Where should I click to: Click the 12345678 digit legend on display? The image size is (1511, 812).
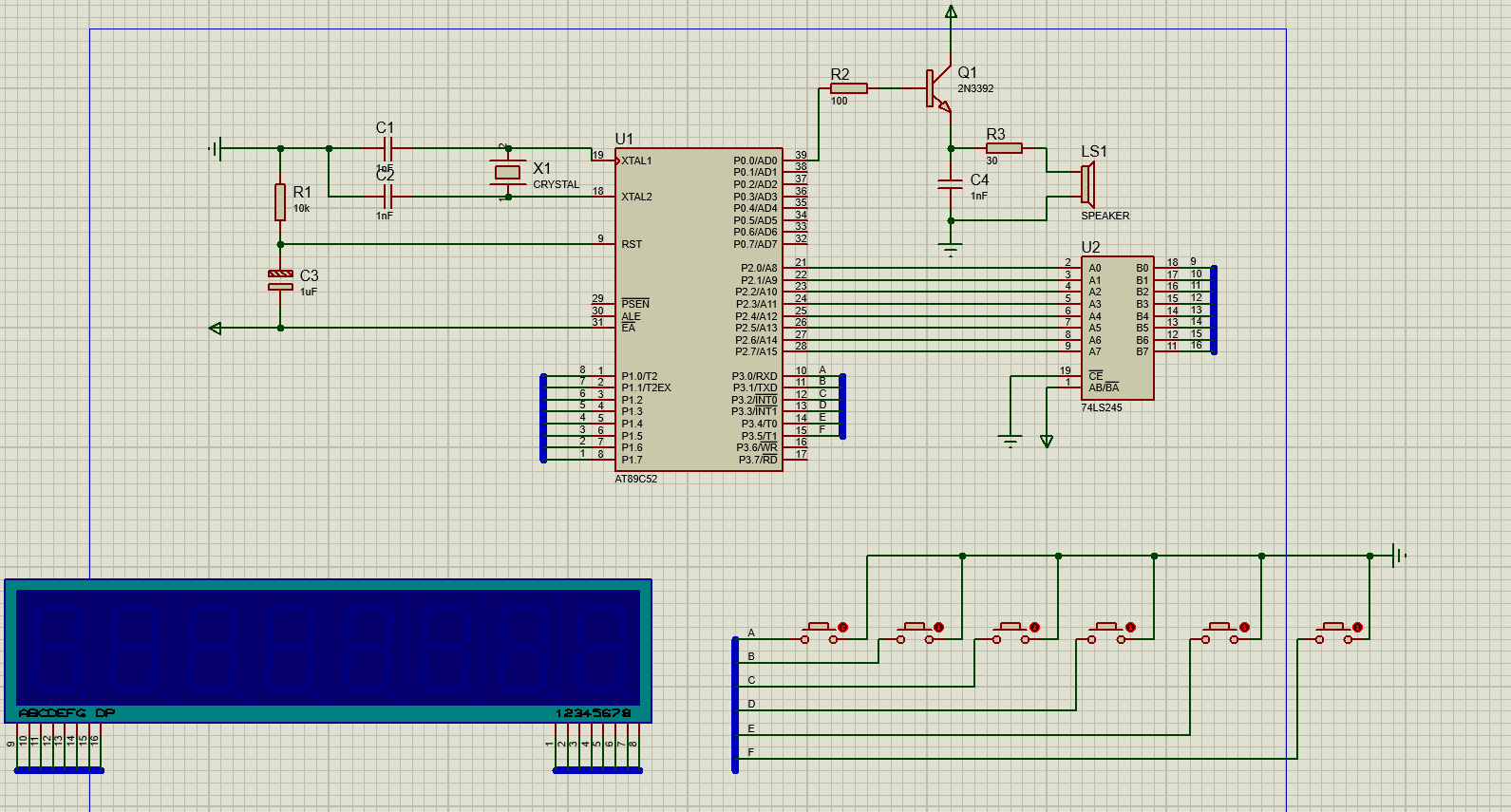point(594,713)
